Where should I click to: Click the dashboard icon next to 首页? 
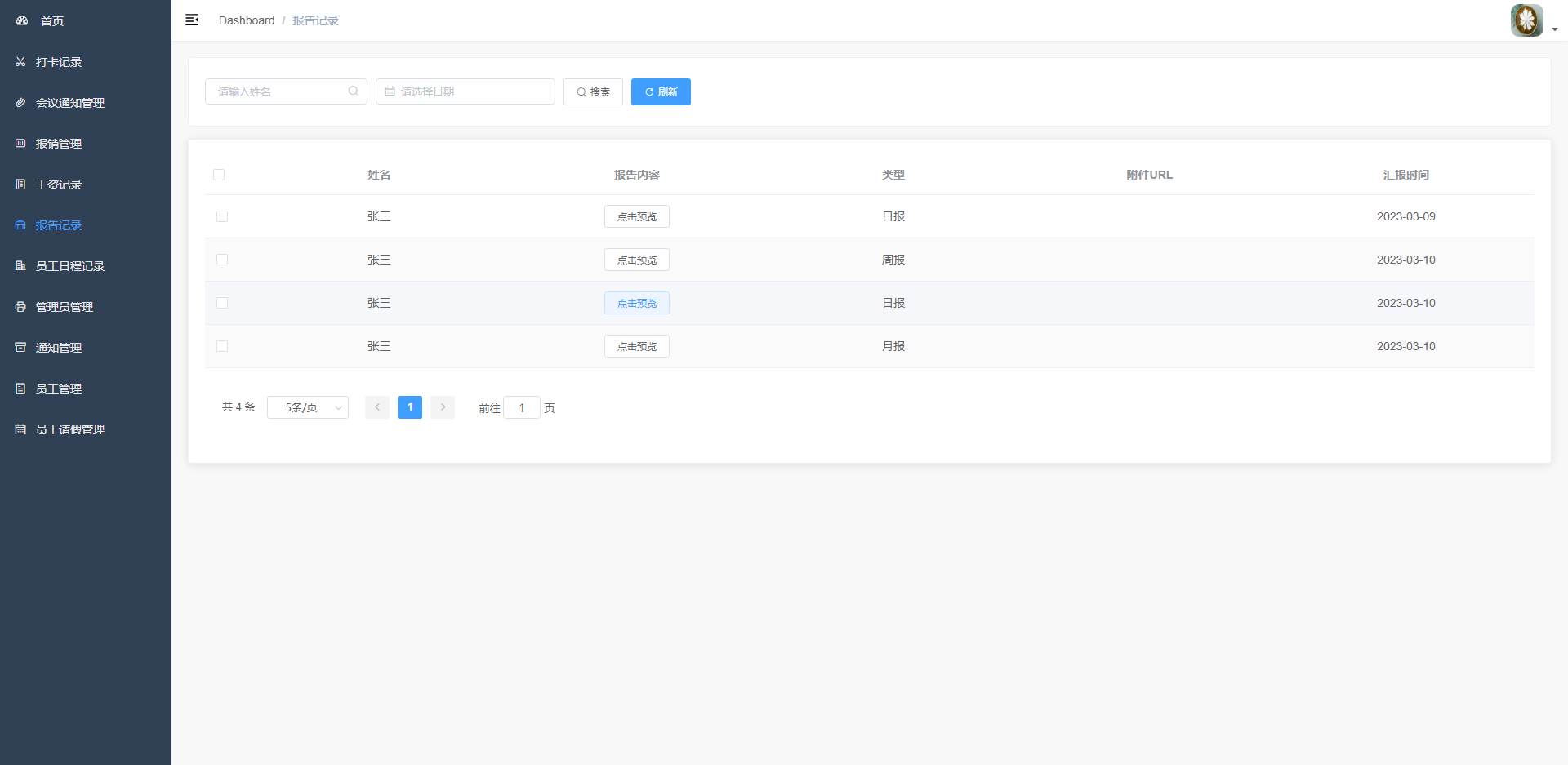[22, 21]
